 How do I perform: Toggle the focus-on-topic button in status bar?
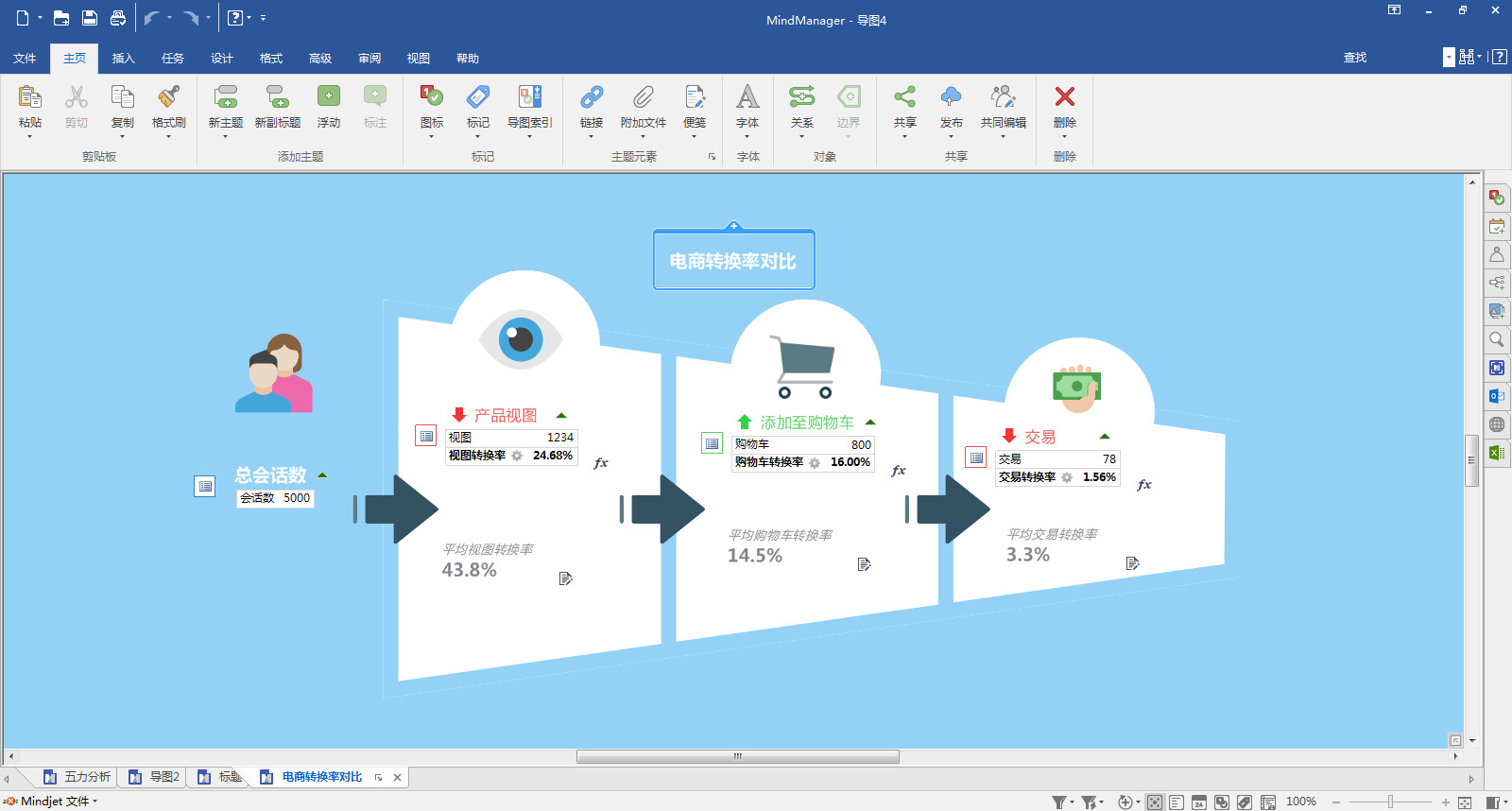(x=1154, y=802)
